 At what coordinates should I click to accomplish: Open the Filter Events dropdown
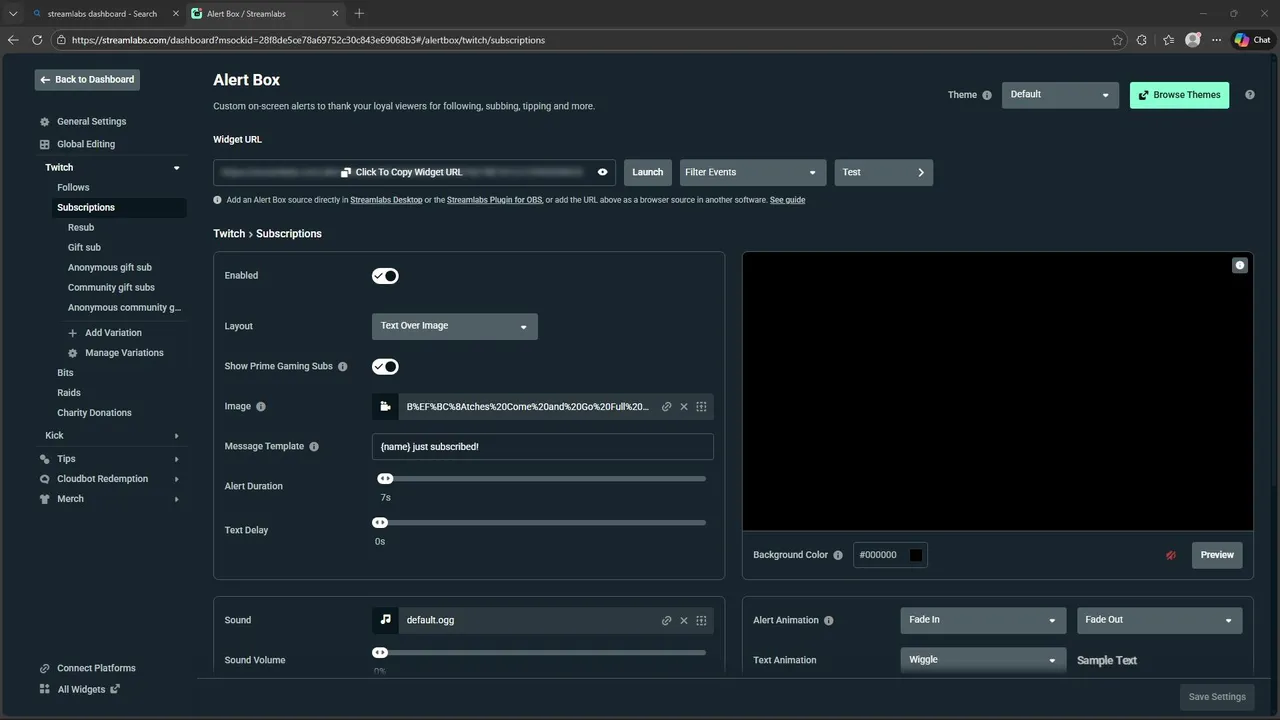coord(754,172)
